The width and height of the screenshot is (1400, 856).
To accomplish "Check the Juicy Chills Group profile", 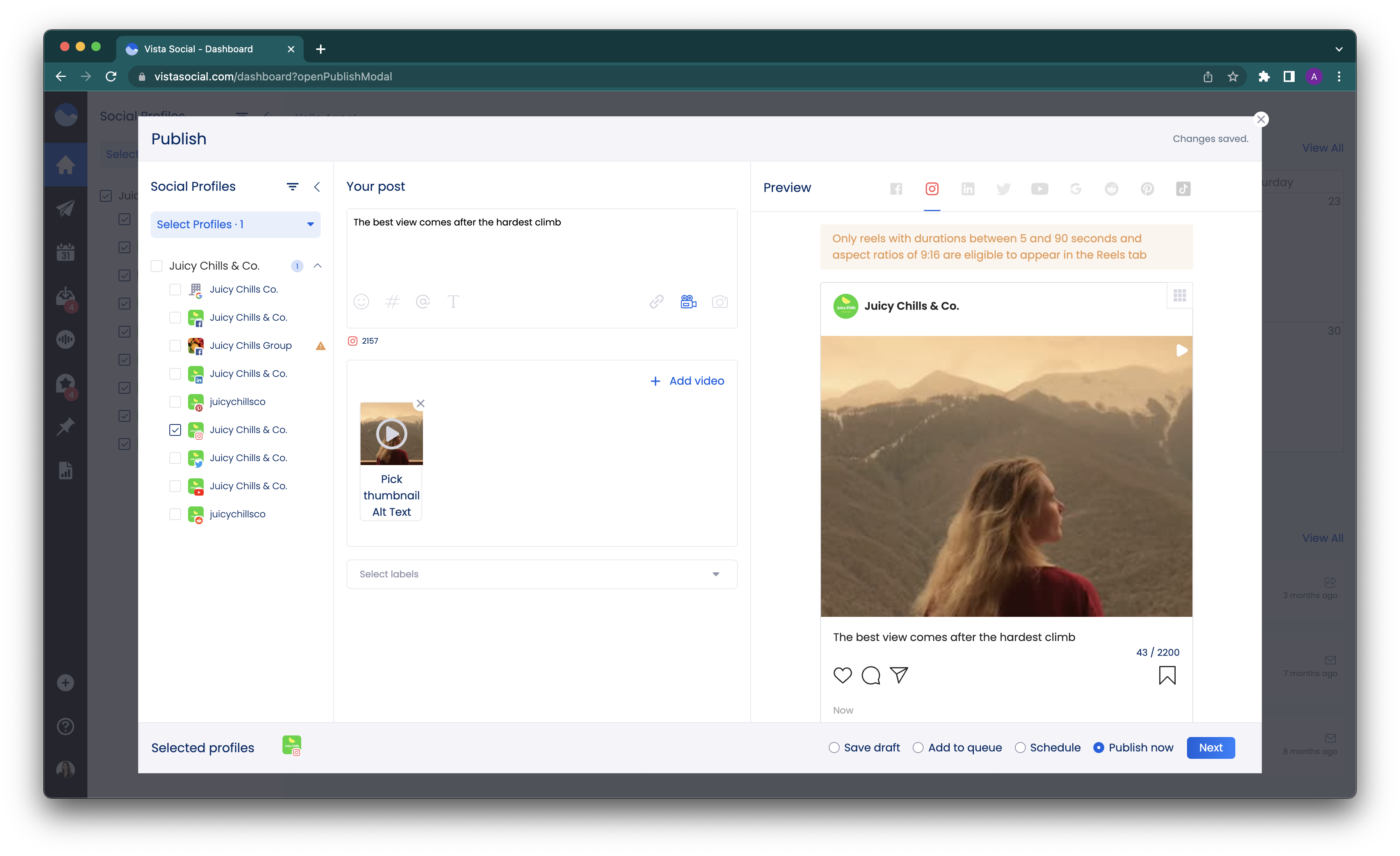I will pyautogui.click(x=175, y=346).
